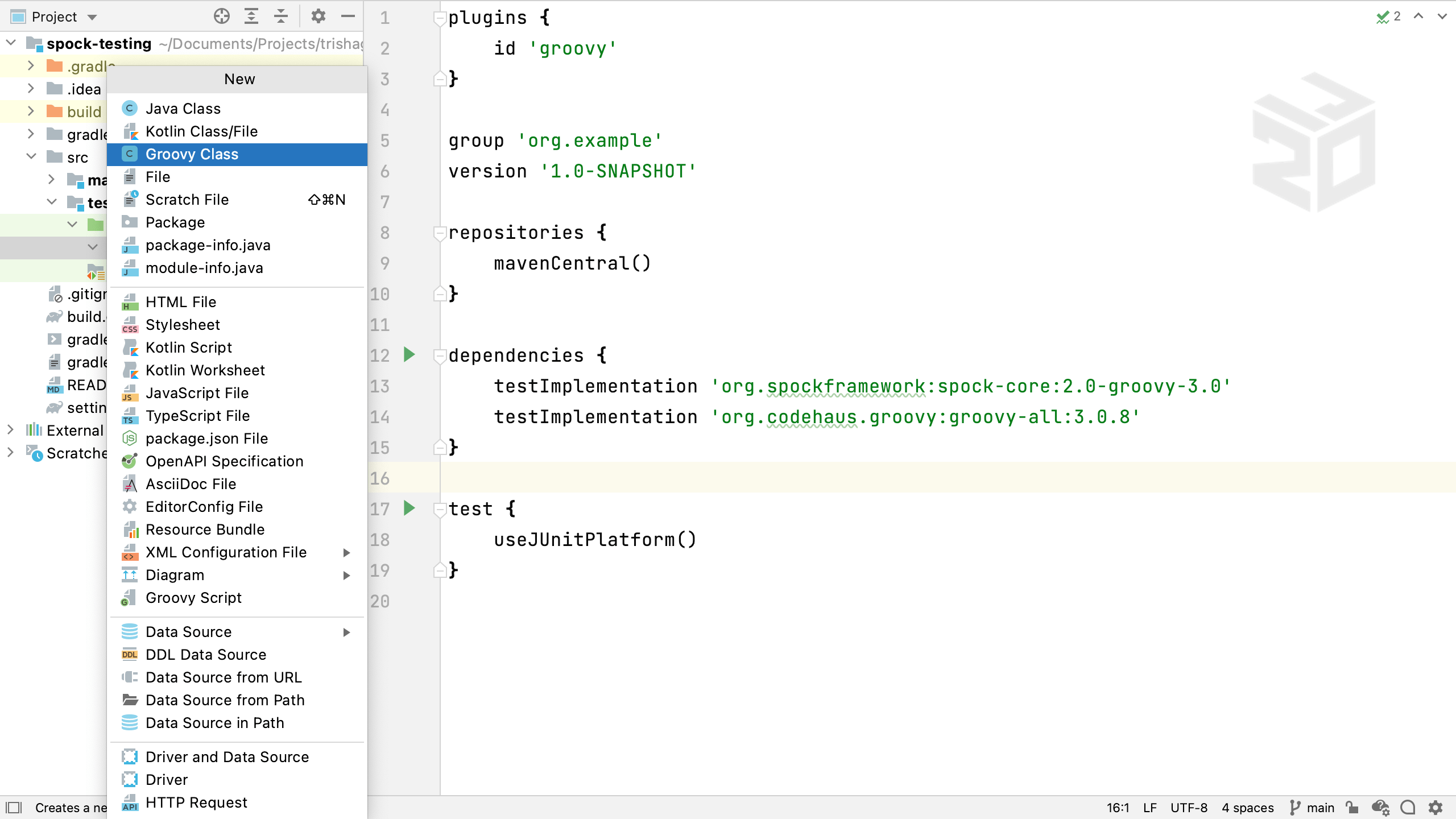
Task: Run the dependencies block via gutter arrow
Action: (409, 355)
